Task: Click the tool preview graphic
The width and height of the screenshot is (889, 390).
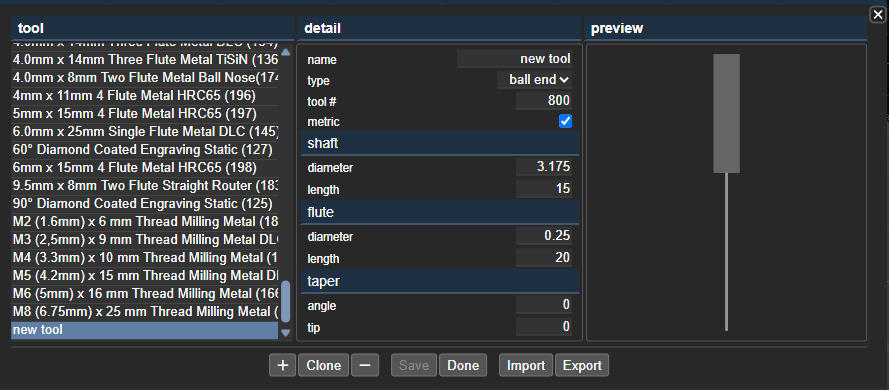Action: coord(726,192)
